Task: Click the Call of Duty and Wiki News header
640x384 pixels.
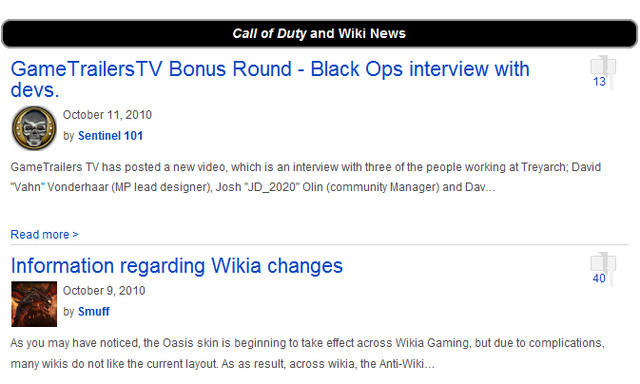Action: click(319, 33)
